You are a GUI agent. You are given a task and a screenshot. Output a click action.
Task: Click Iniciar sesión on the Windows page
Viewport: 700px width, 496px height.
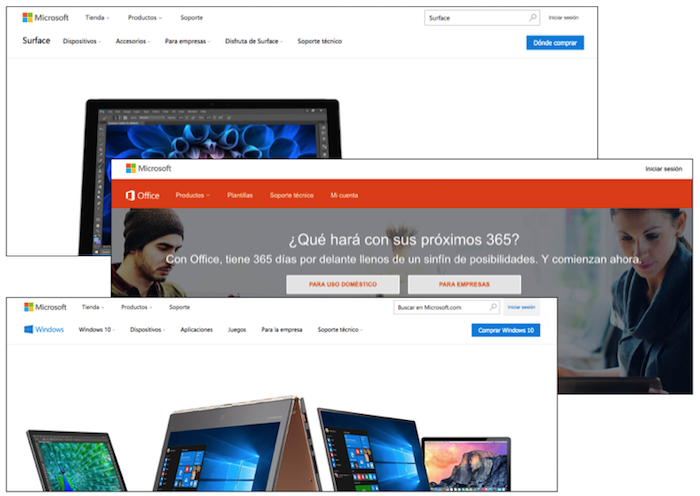pyautogui.click(x=521, y=307)
